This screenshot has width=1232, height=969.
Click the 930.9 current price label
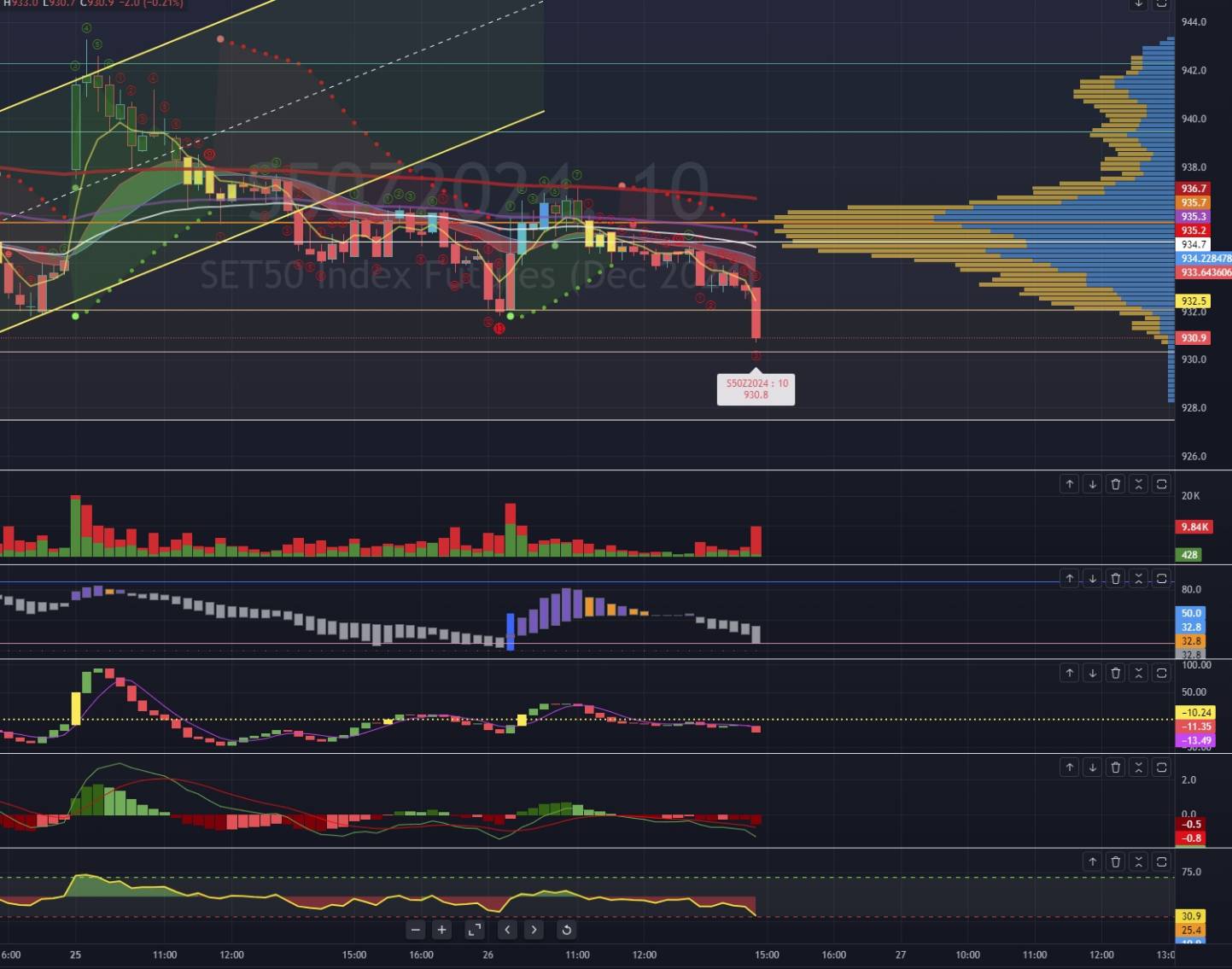click(1194, 338)
